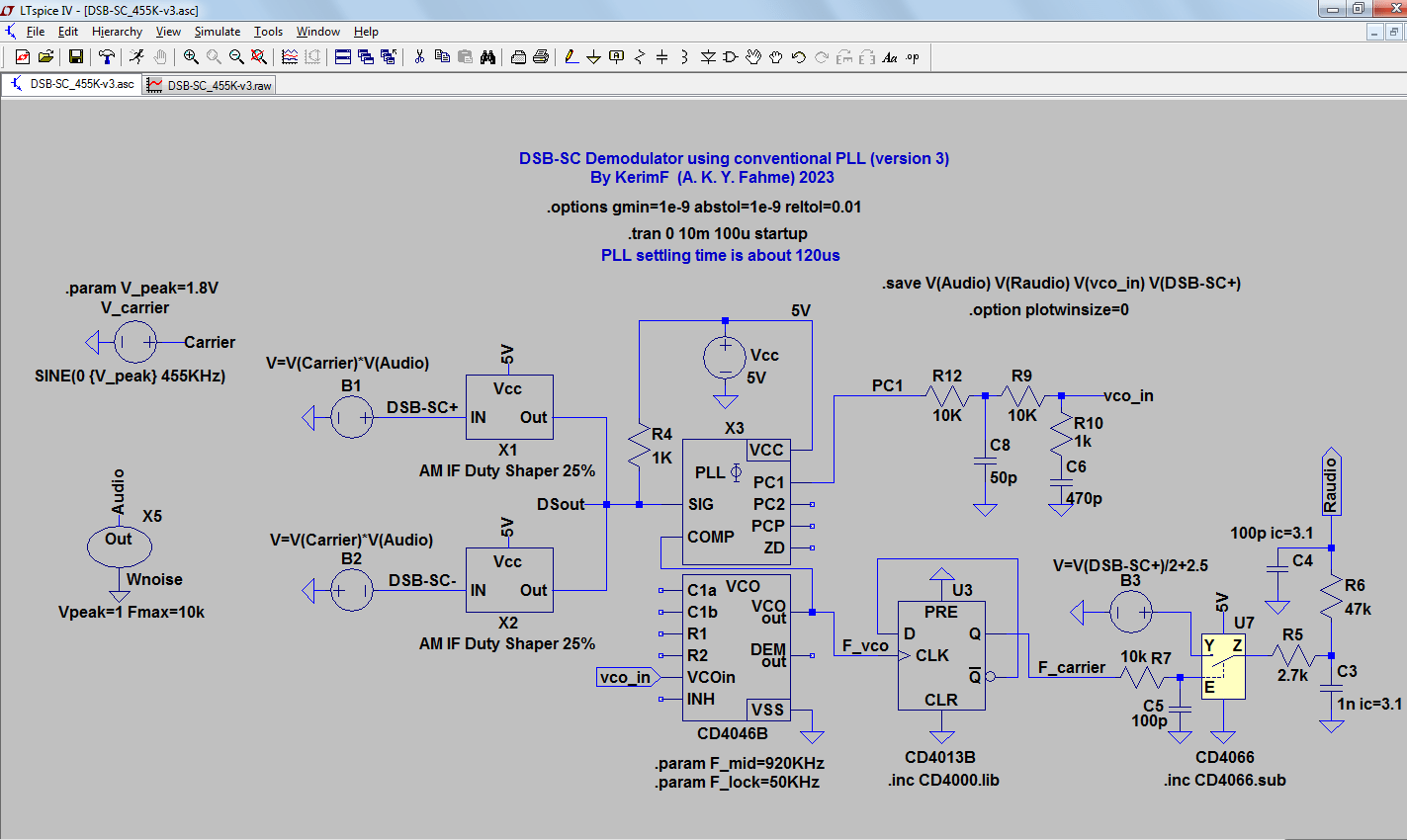Image resolution: width=1407 pixels, height=840 pixels.
Task: Open the Hierarchy menu
Action: pos(117,31)
